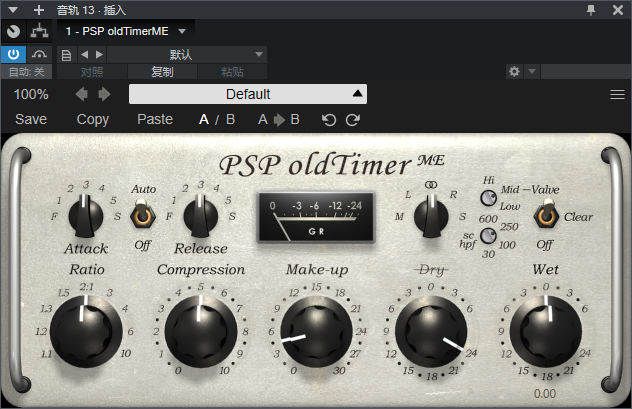Click the undo curved arrow

pos(329,120)
